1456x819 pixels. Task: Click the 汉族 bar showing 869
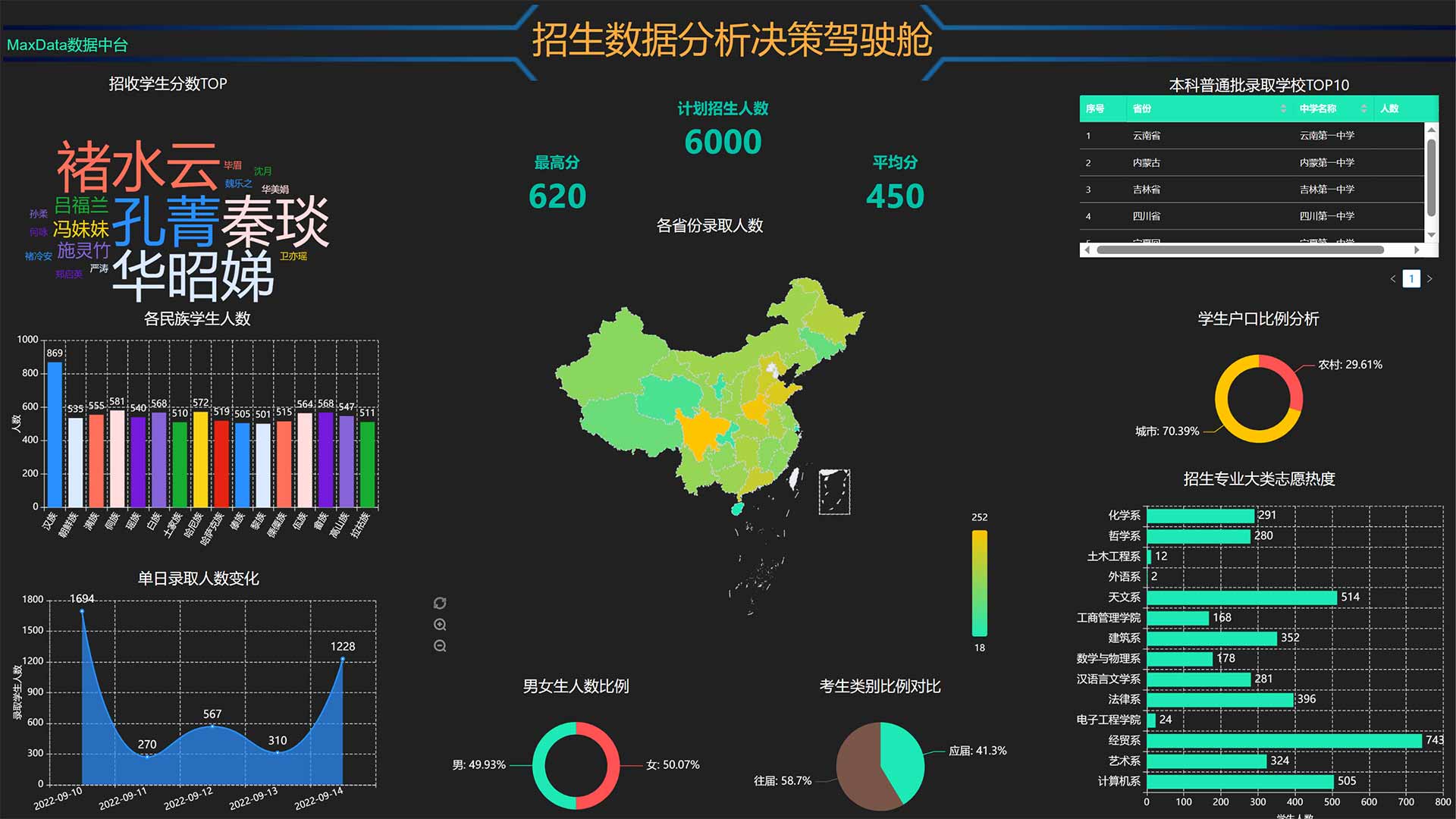pyautogui.click(x=55, y=434)
